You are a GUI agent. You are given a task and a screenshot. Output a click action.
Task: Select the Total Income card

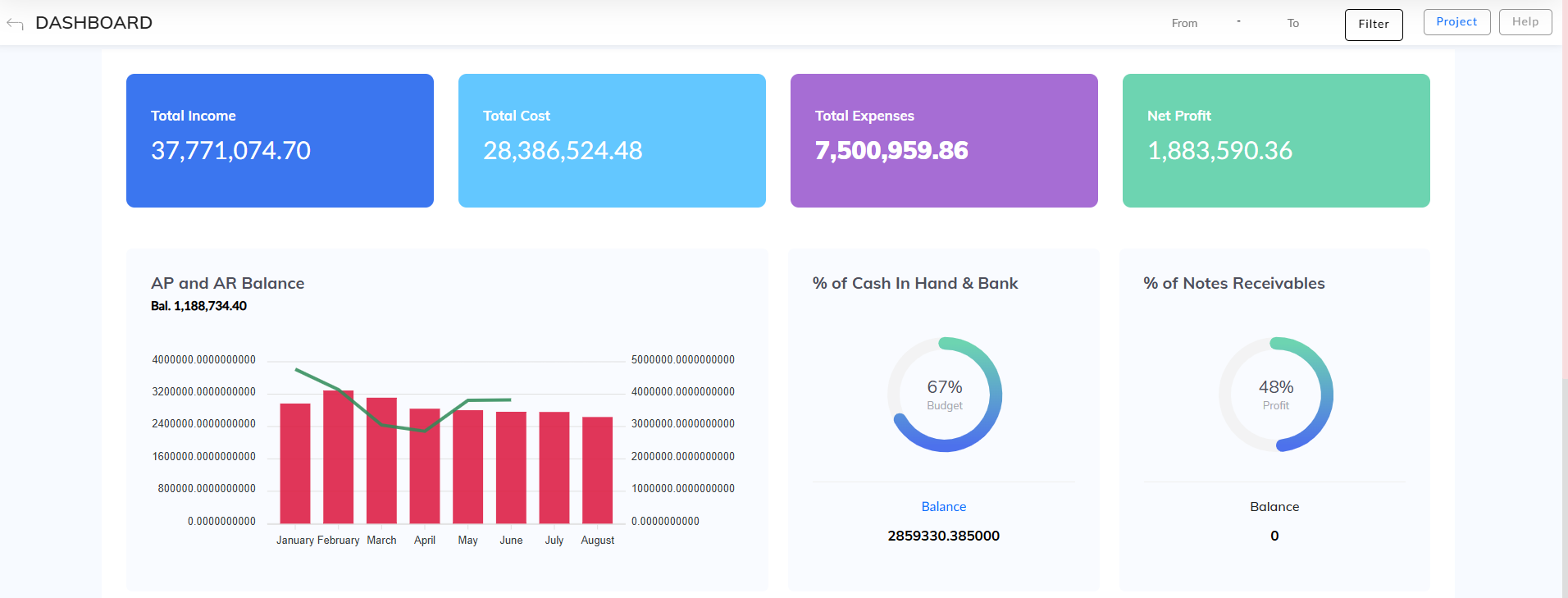point(280,140)
